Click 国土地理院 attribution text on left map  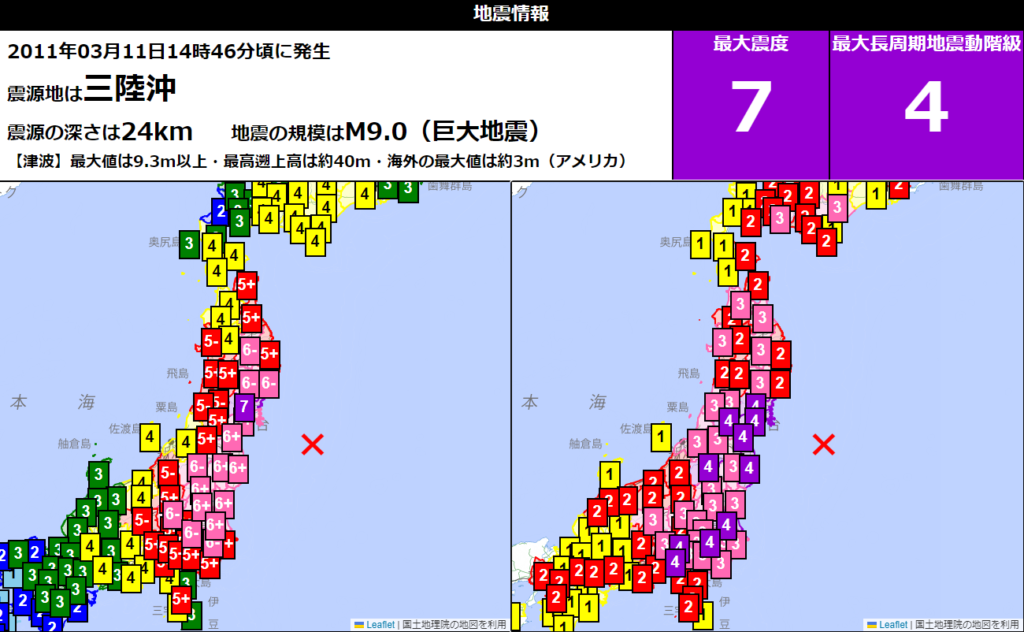point(452,624)
